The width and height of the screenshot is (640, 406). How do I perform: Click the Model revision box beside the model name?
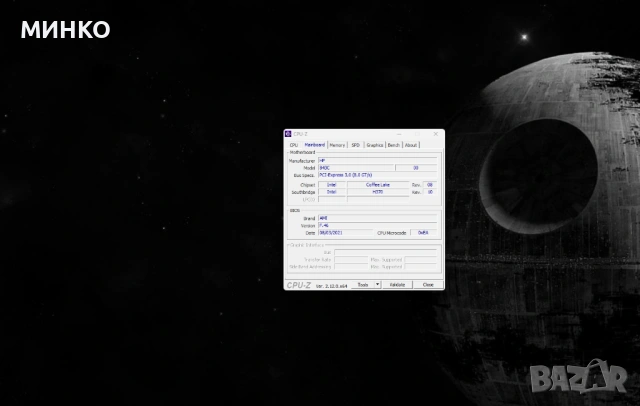point(416,168)
